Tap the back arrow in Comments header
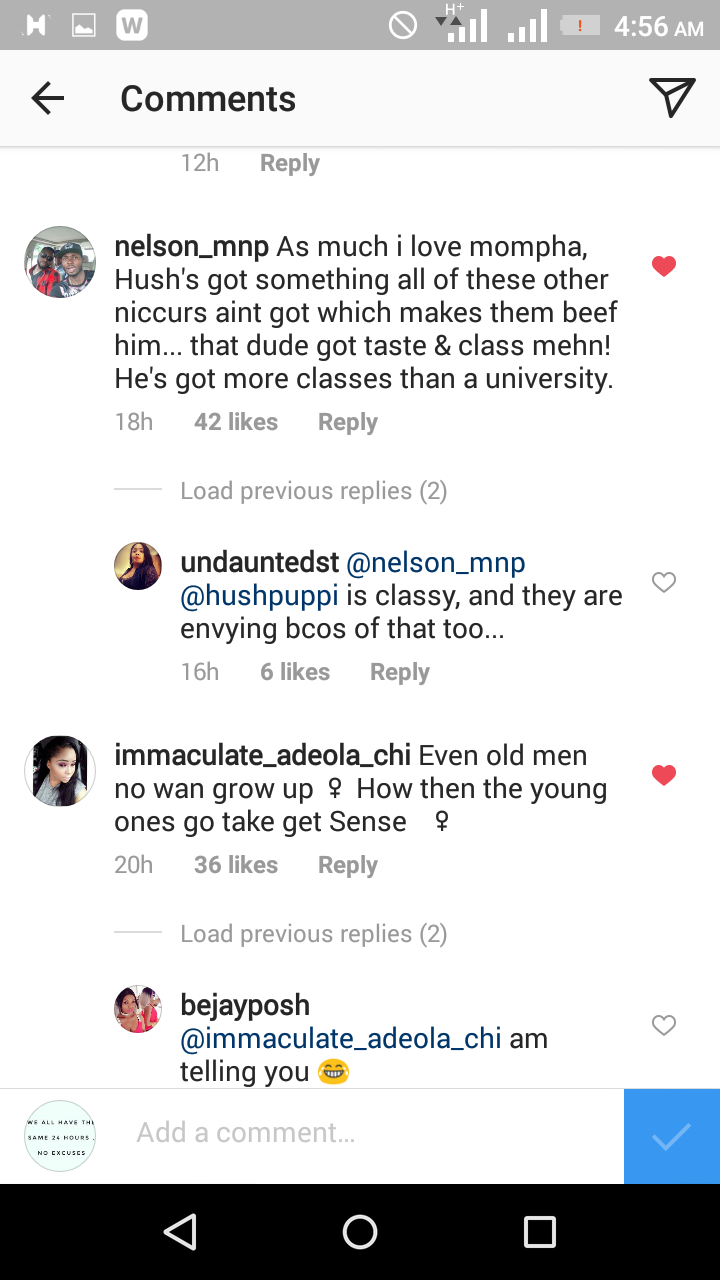This screenshot has height=1280, width=720. [x=47, y=98]
